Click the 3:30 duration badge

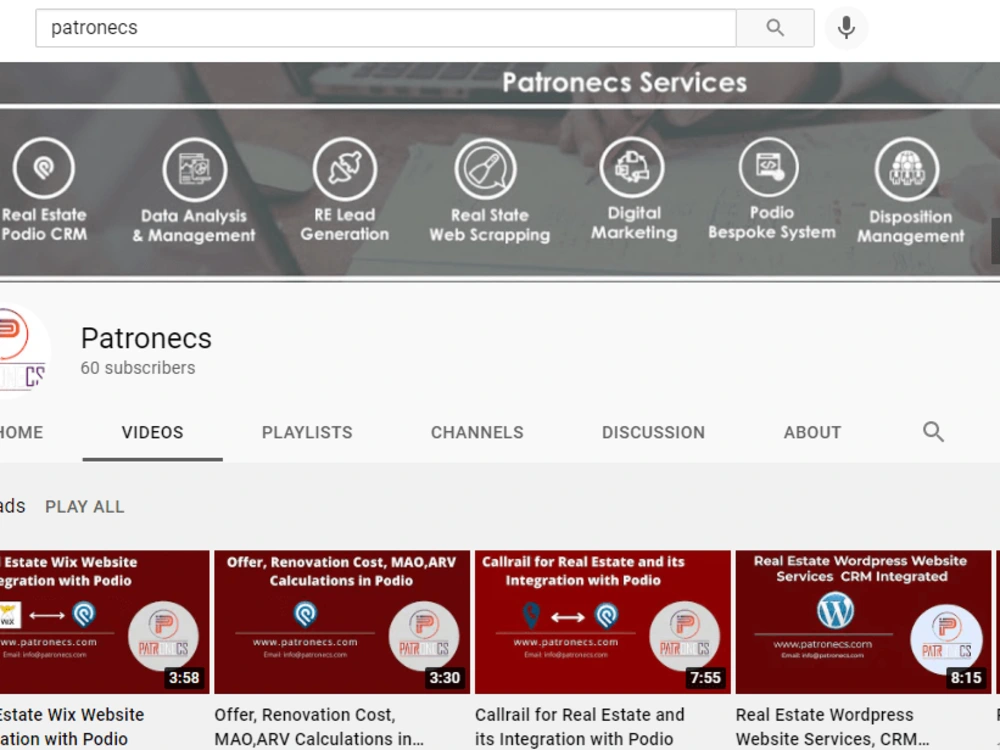pos(445,677)
